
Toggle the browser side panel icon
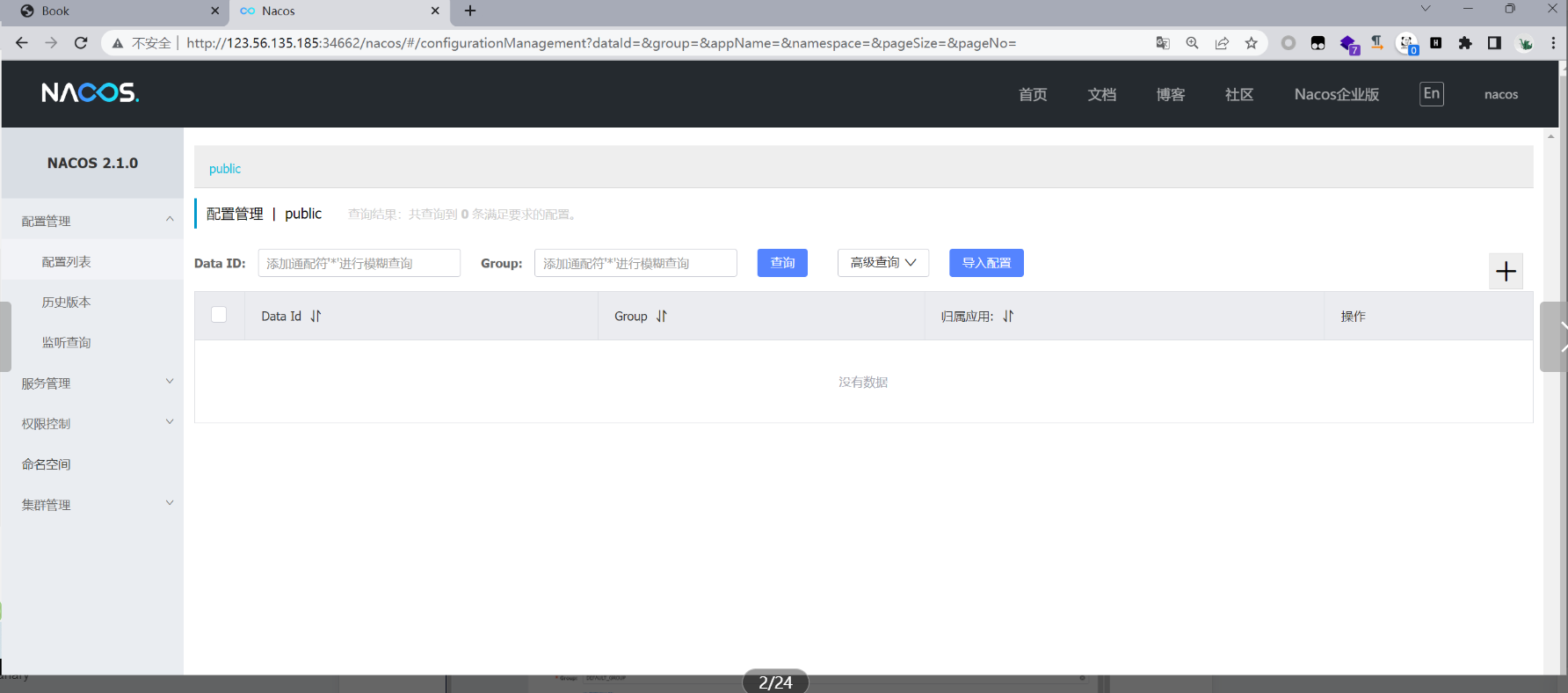coord(1494,43)
